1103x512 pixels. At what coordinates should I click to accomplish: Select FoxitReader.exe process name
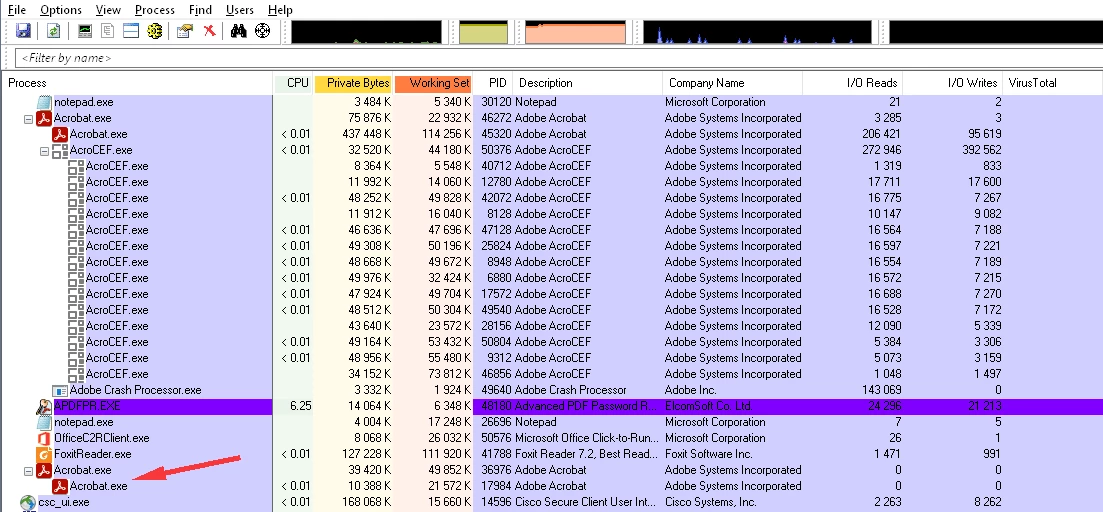(93, 454)
